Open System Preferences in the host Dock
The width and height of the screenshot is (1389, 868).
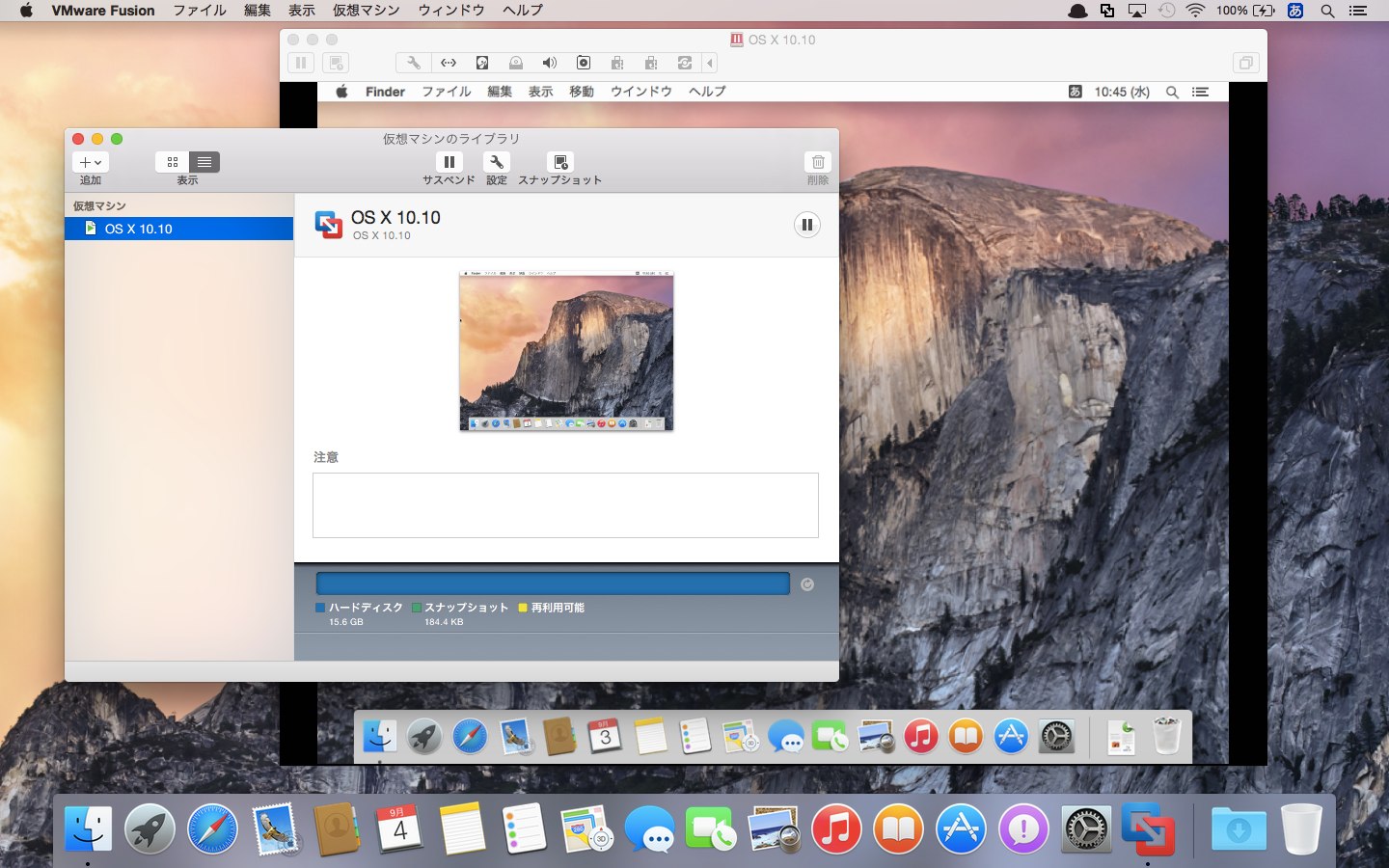click(1086, 828)
